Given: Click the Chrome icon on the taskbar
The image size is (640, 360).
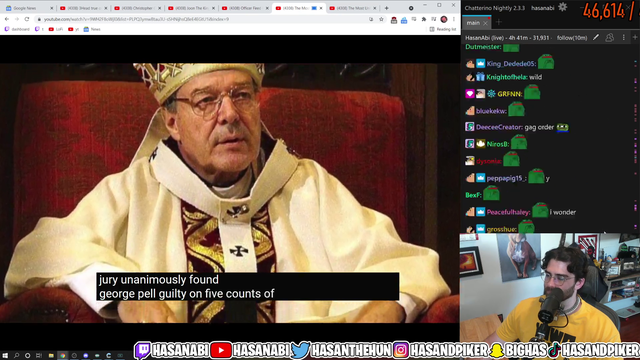Looking at the screenshot, I should pos(62,356).
